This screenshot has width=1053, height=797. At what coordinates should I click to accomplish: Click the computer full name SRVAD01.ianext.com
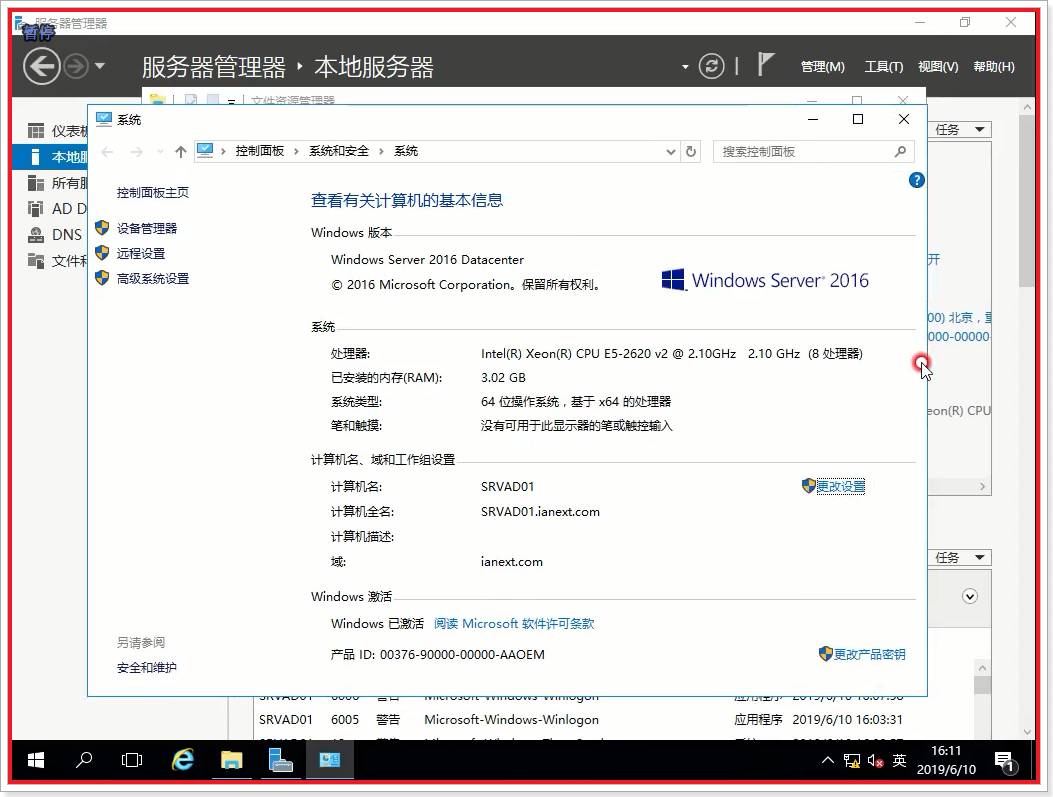pyautogui.click(x=540, y=512)
